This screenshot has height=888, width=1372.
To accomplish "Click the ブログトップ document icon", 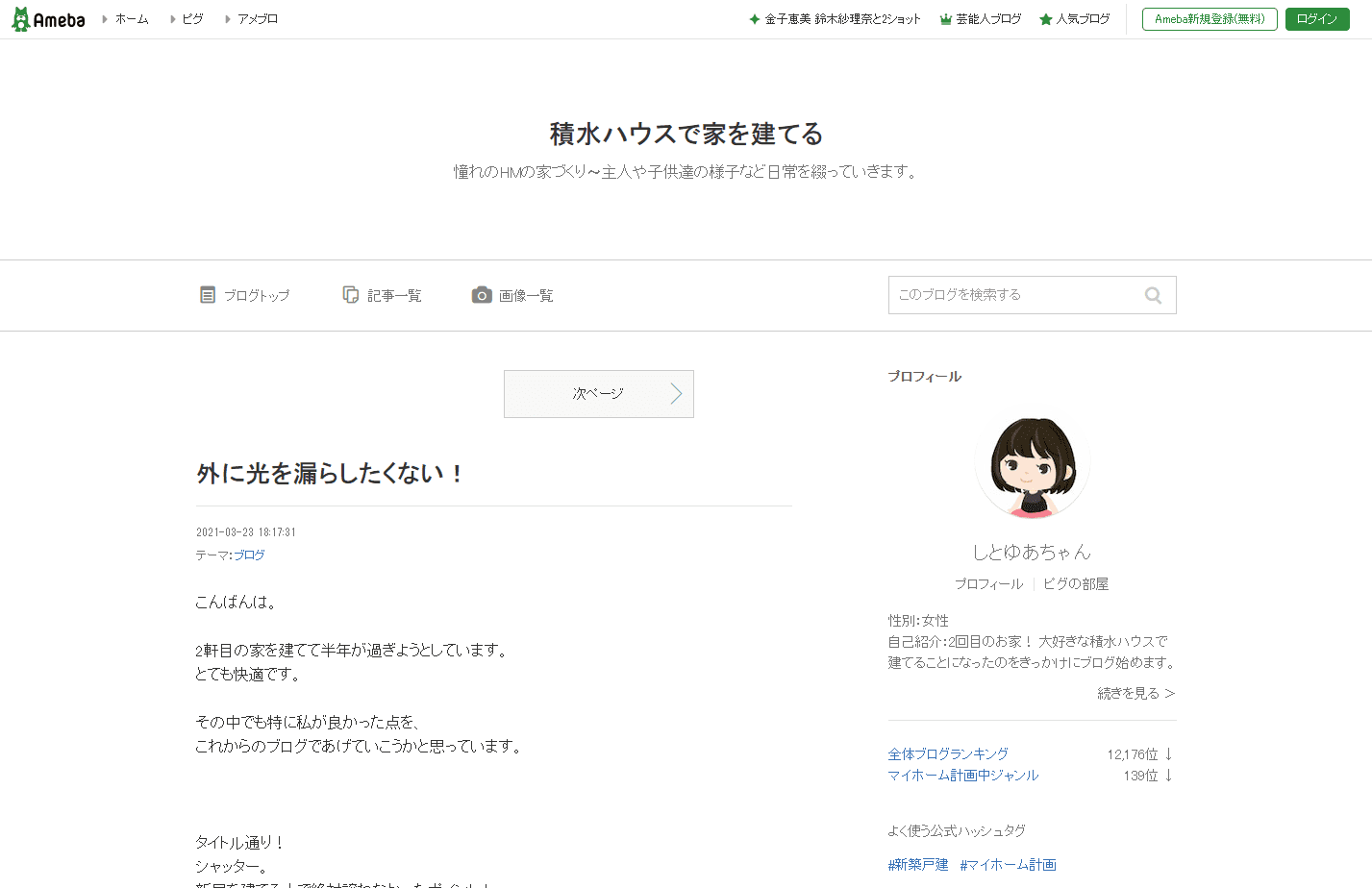I will [208, 295].
